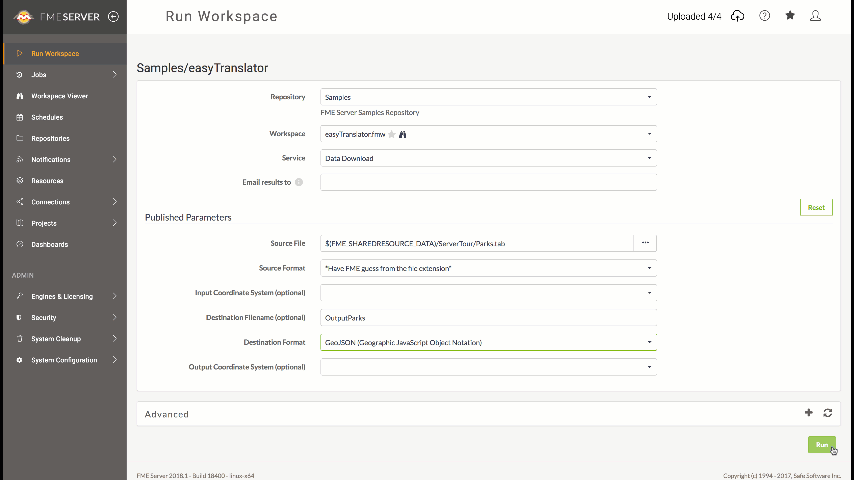Image resolution: width=854 pixels, height=480 pixels.
Task: Click the binoculars icon beside easyTranslator.fmw
Action: coord(402,134)
